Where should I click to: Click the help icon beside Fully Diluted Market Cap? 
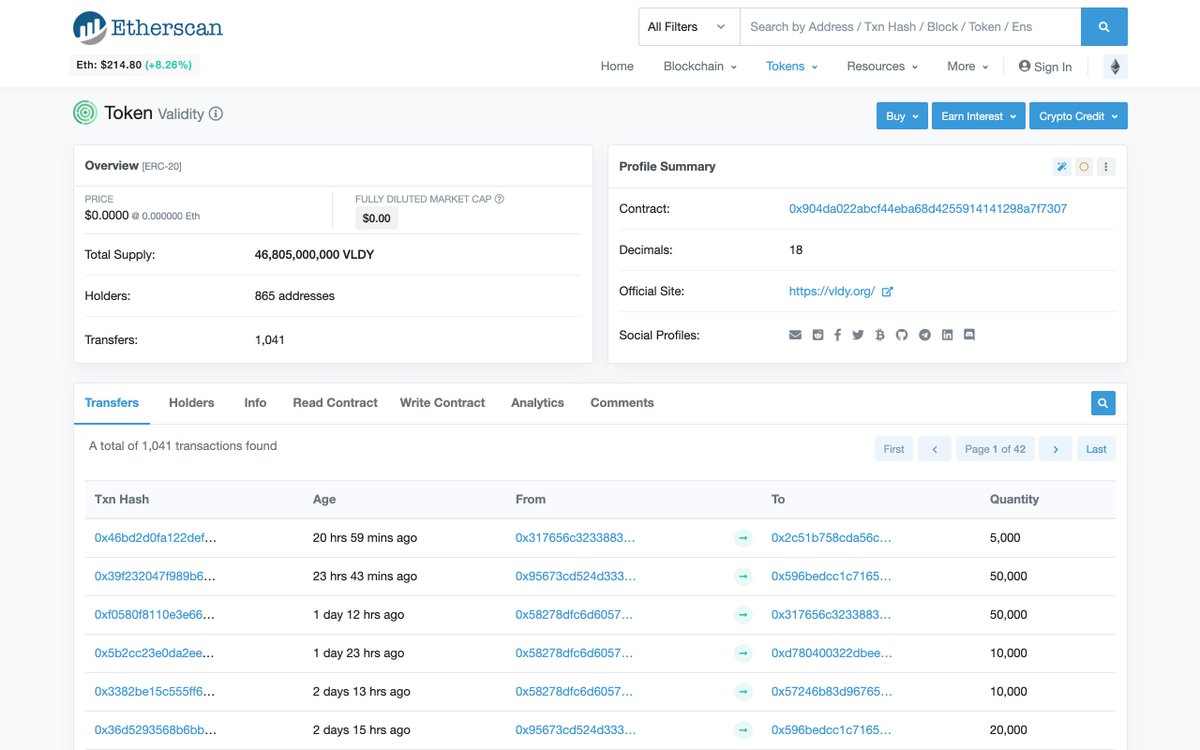coord(499,199)
